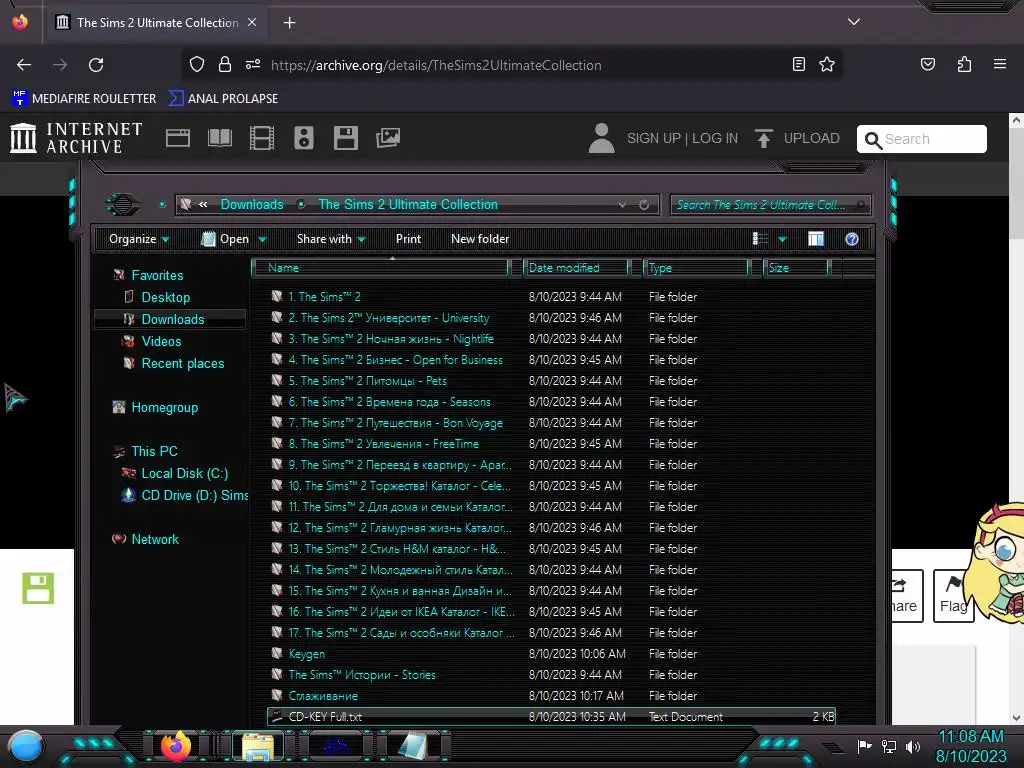Click SIGN UP link
Viewport: 1024px width, 768px height.
[x=654, y=138]
